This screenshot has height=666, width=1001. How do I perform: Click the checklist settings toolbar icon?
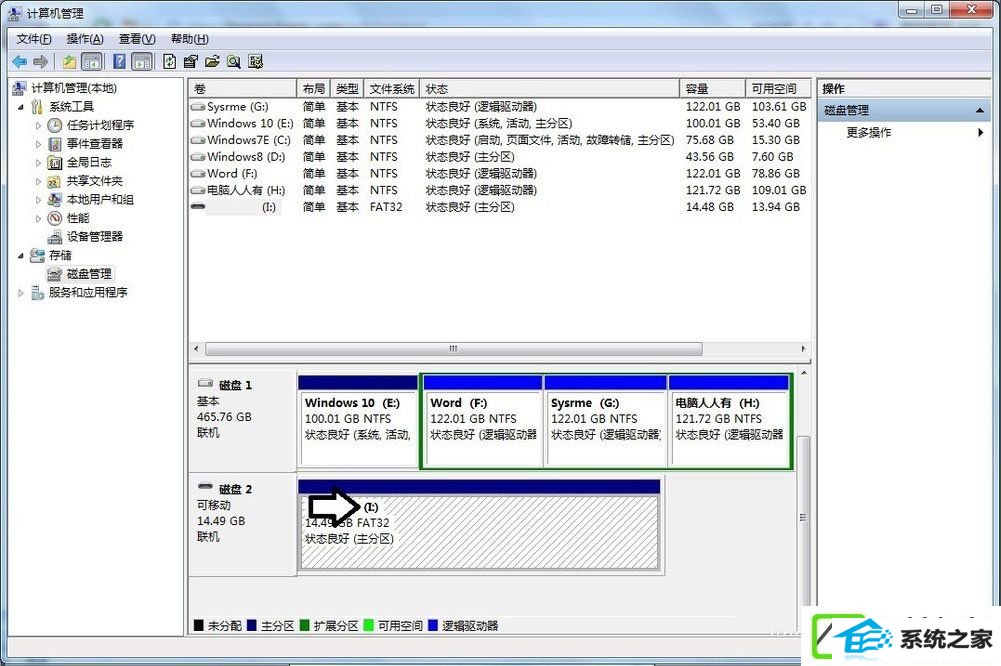pos(255,61)
